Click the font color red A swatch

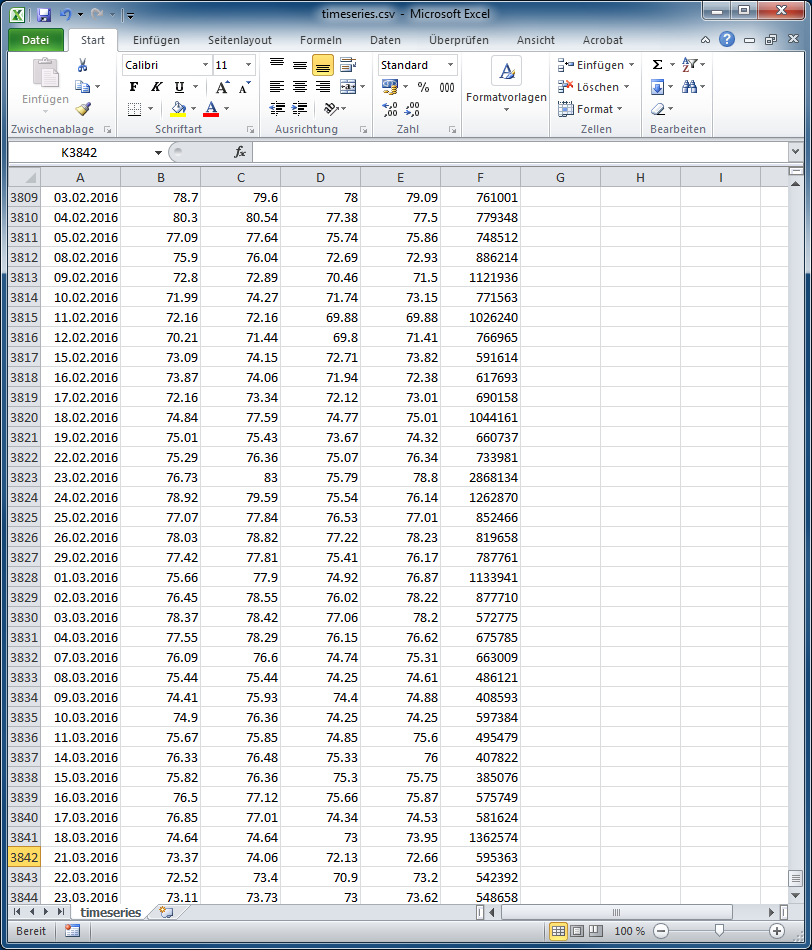(211, 109)
